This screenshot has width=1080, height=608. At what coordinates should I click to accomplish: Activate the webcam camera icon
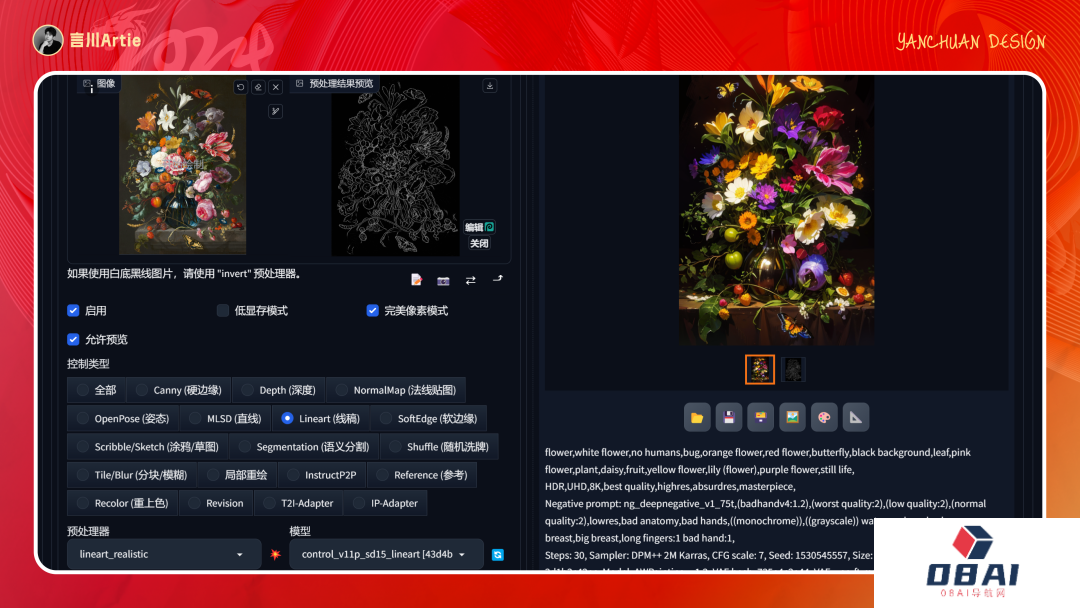click(x=443, y=280)
